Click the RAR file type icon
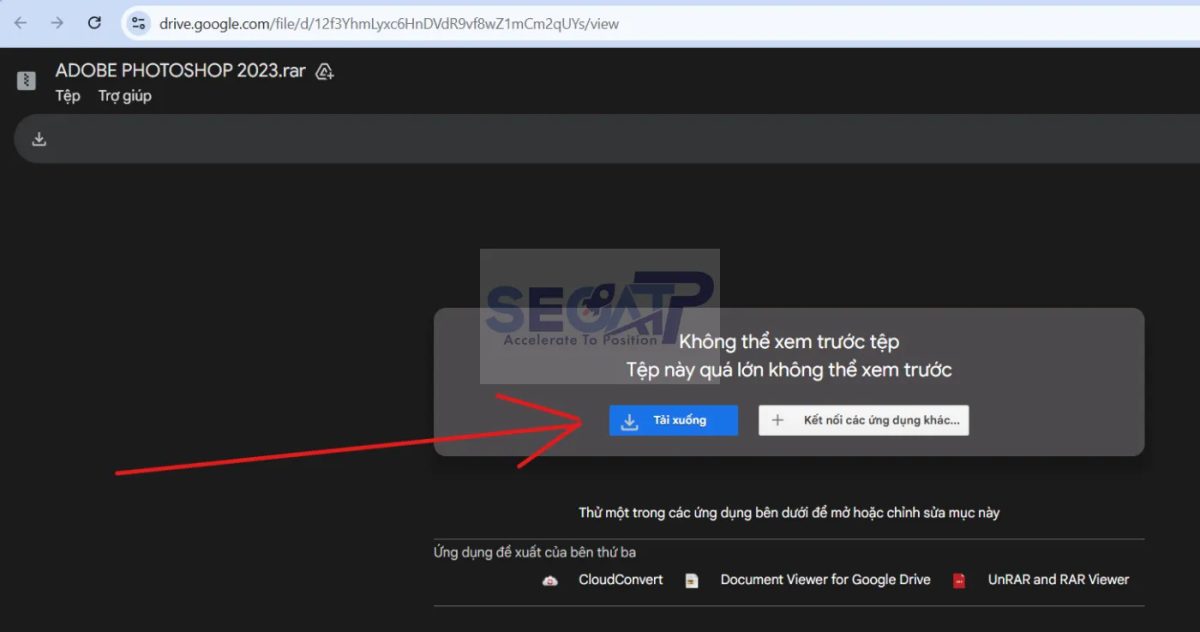The image size is (1200, 632). (27, 81)
